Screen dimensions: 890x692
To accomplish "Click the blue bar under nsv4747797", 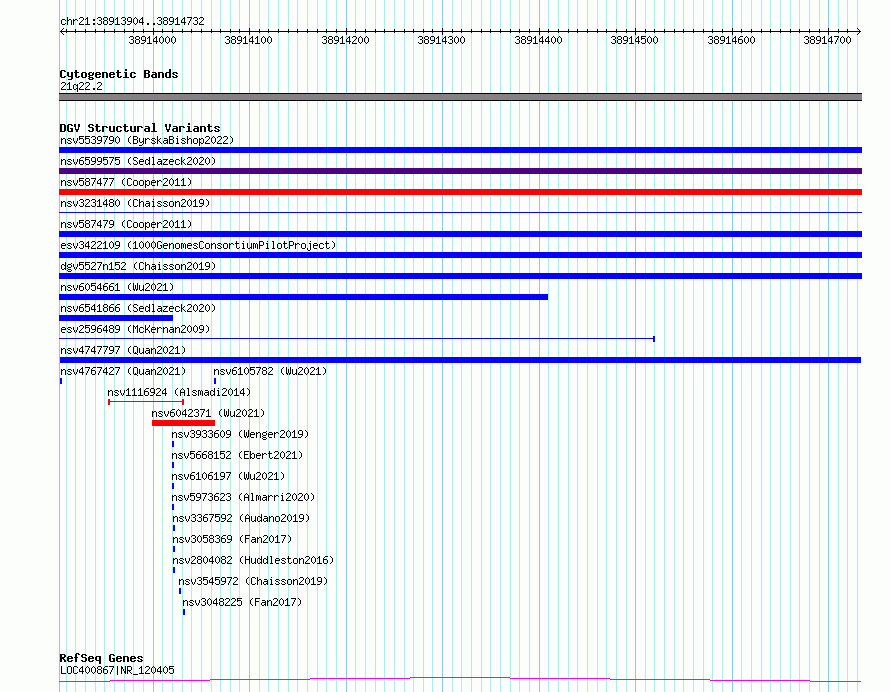I will pos(460,360).
